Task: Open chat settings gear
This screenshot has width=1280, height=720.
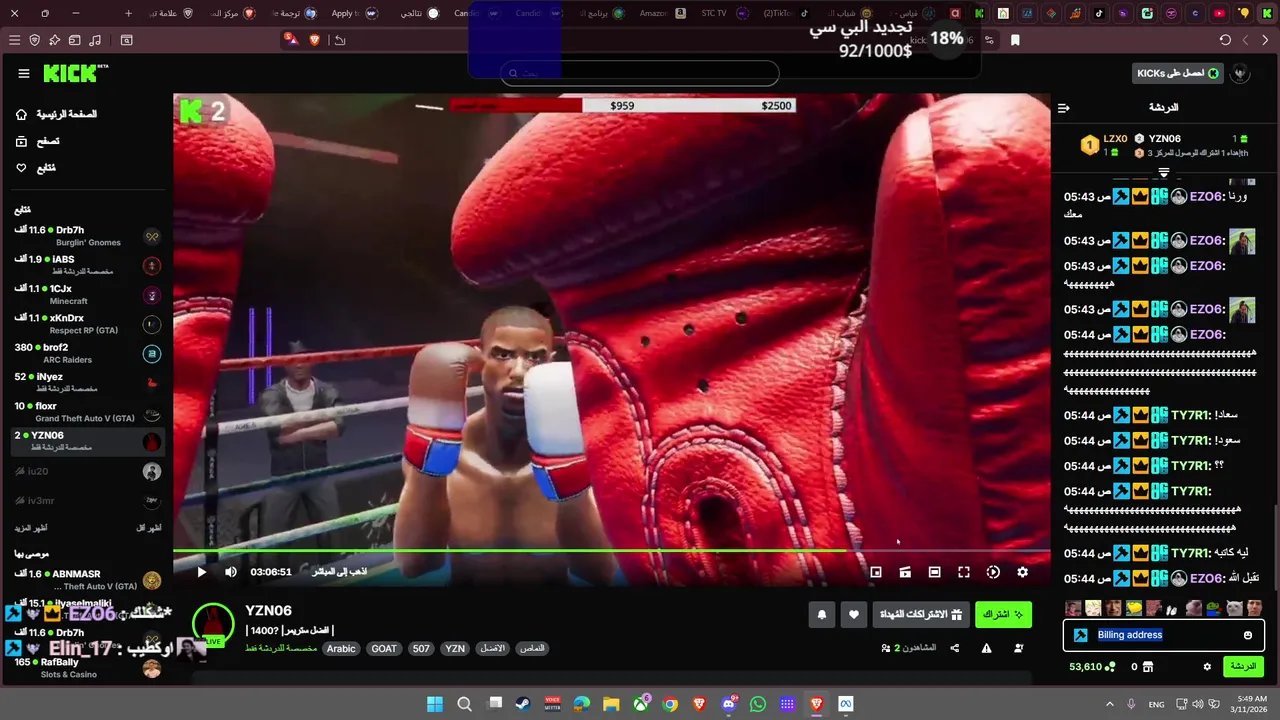Action: click(1207, 667)
